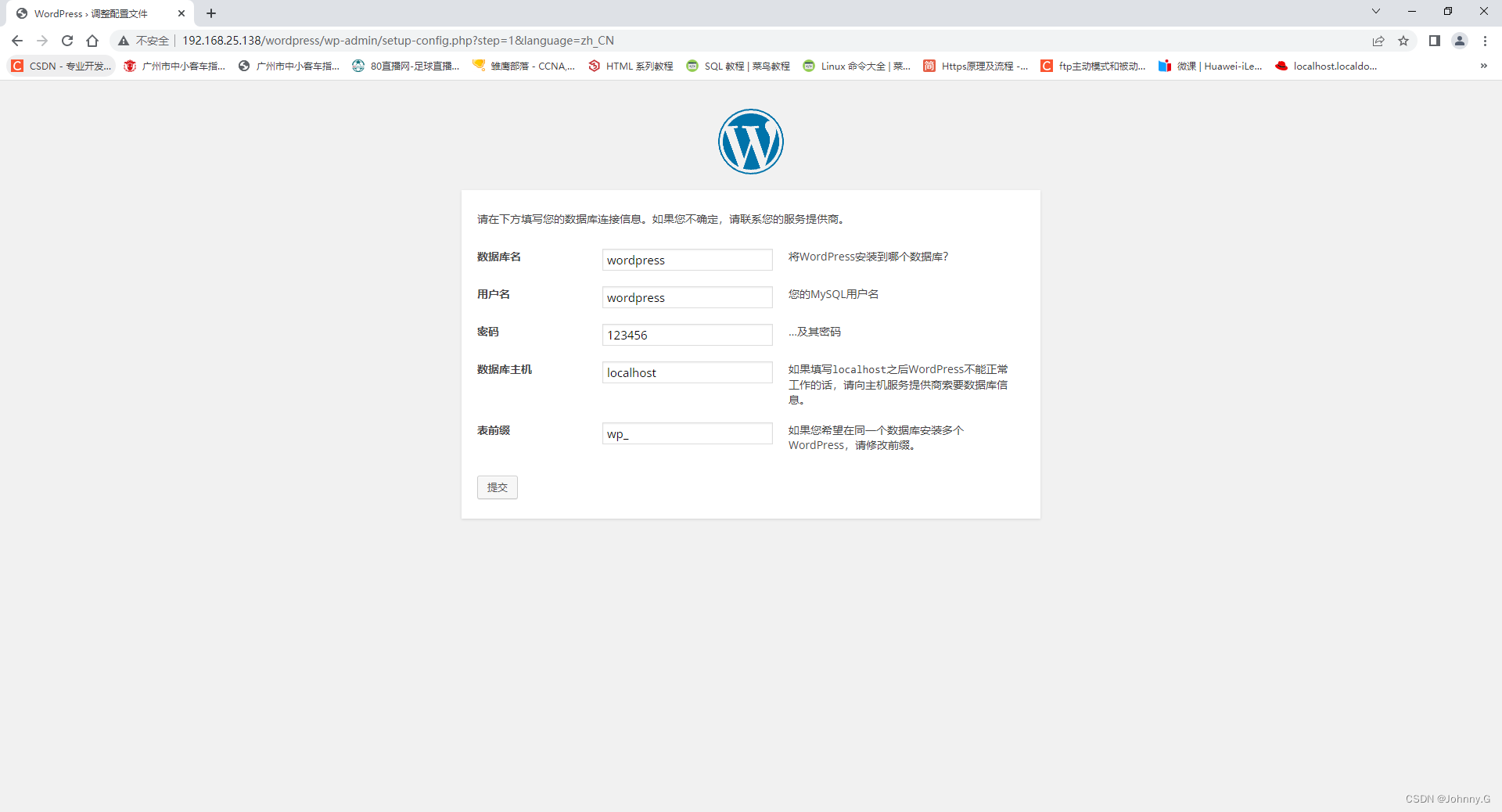Image resolution: width=1502 pixels, height=812 pixels.
Task: Open the Chrome three-dot menu
Action: point(1485,41)
